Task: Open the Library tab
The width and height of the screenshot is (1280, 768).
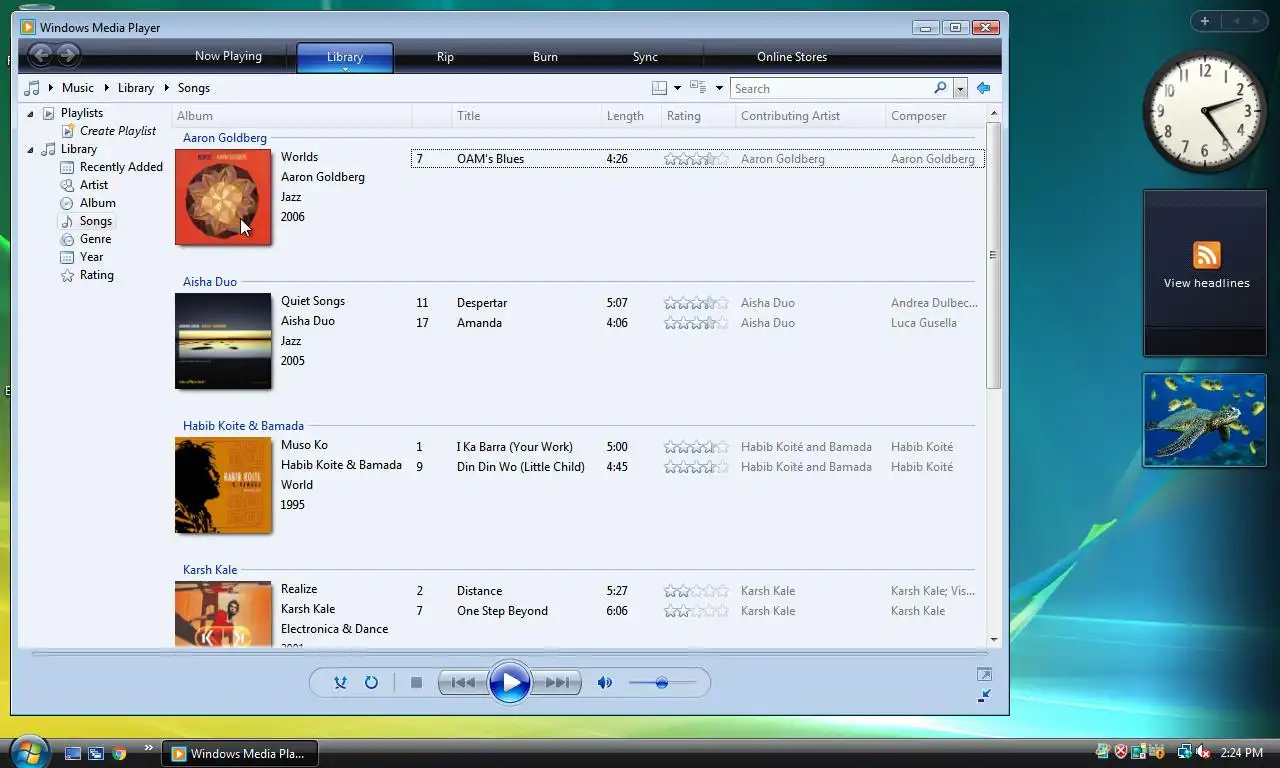Action: pos(345,56)
